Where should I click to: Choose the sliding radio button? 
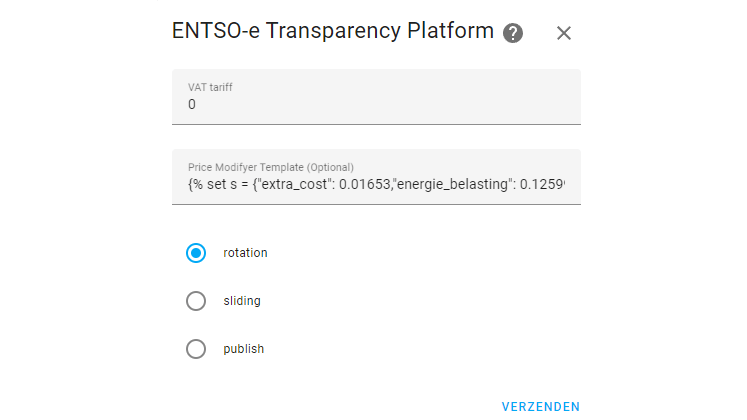click(x=196, y=301)
